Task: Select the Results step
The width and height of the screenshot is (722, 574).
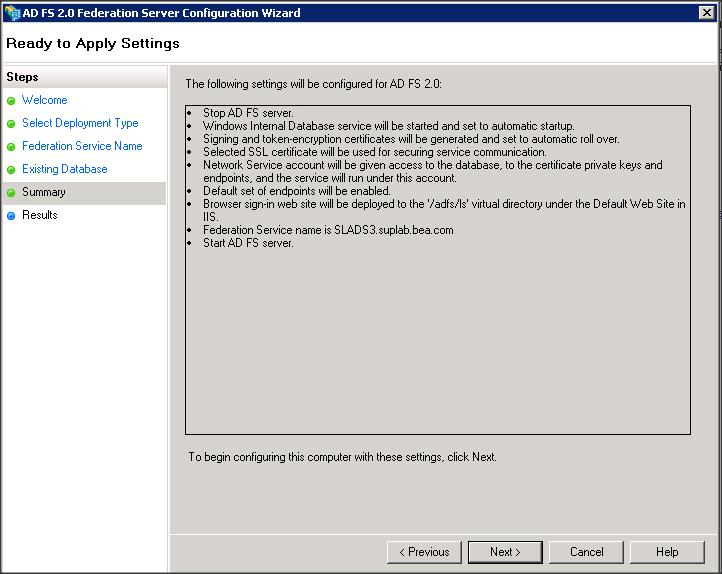Action: click(40, 215)
